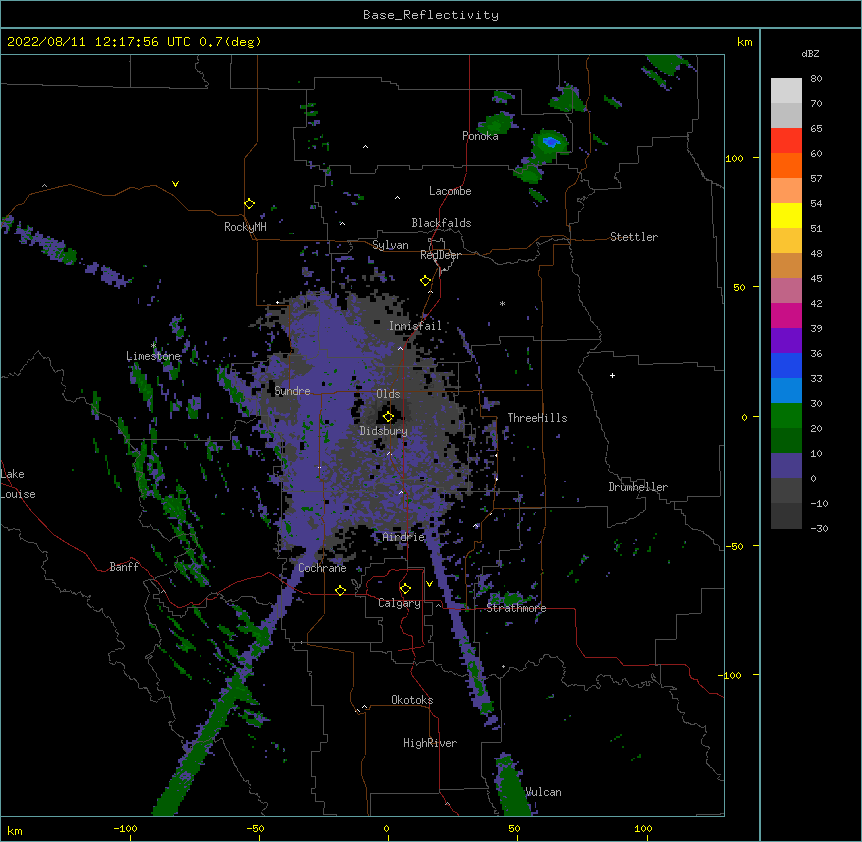The image size is (862, 842).
Task: Click the ThreeHills label
Action: pos(537,418)
